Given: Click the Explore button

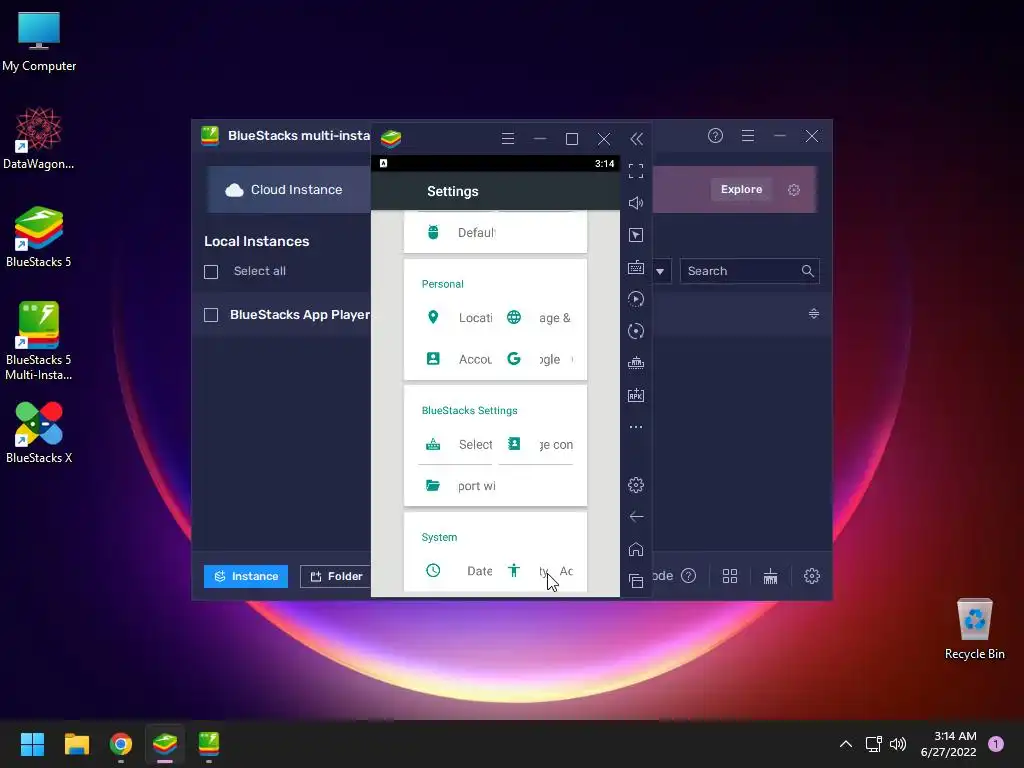Looking at the screenshot, I should tap(741, 189).
